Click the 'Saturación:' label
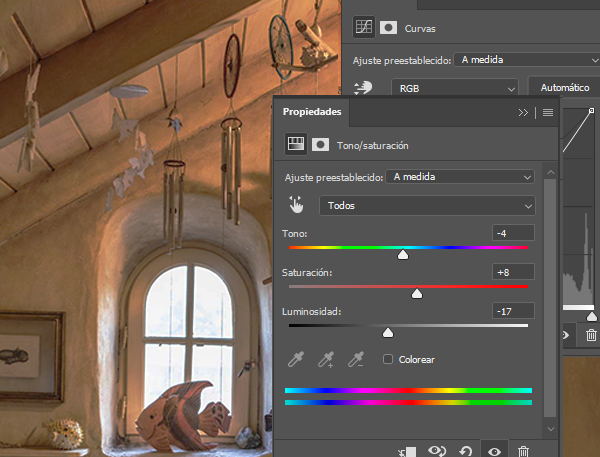 (x=307, y=273)
